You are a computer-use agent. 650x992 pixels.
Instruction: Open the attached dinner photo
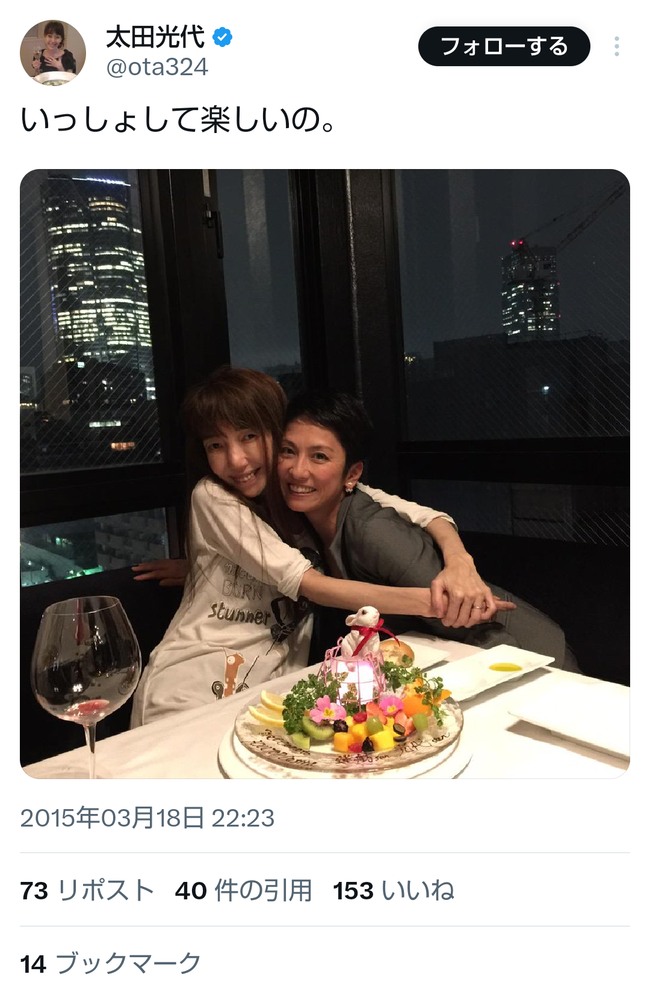pyautogui.click(x=325, y=473)
